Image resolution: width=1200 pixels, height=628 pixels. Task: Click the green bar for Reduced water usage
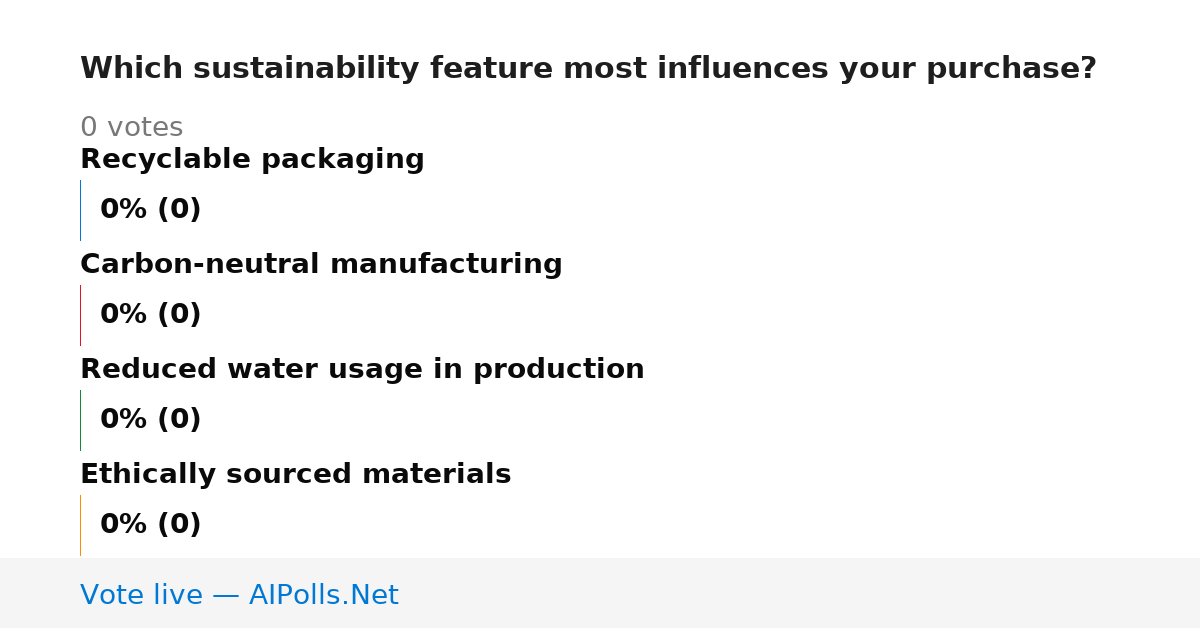(80, 420)
